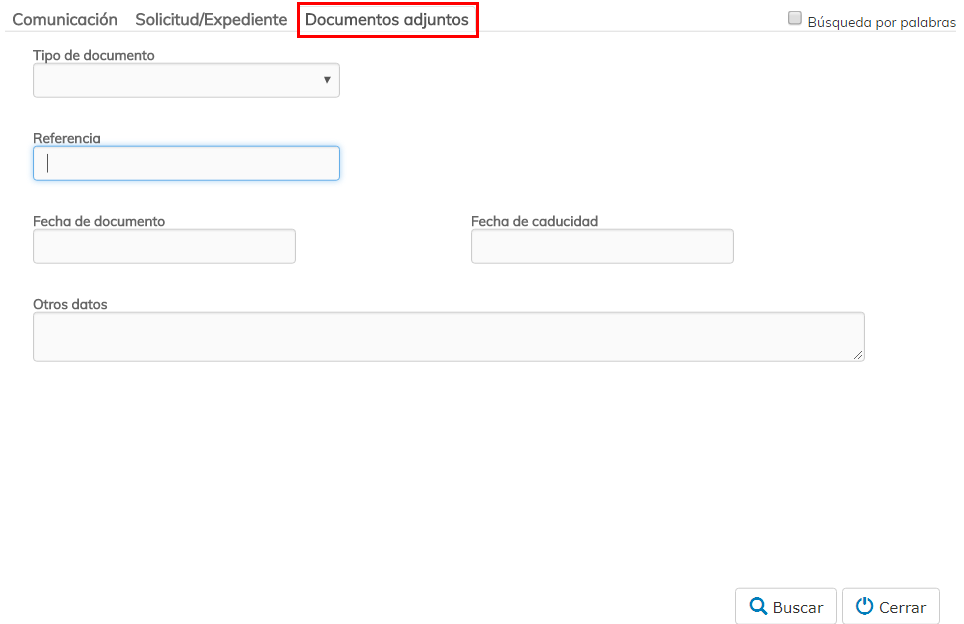This screenshot has width=964, height=624.
Task: Click the magnifying glass icon in Buscar
Action: [x=758, y=606]
